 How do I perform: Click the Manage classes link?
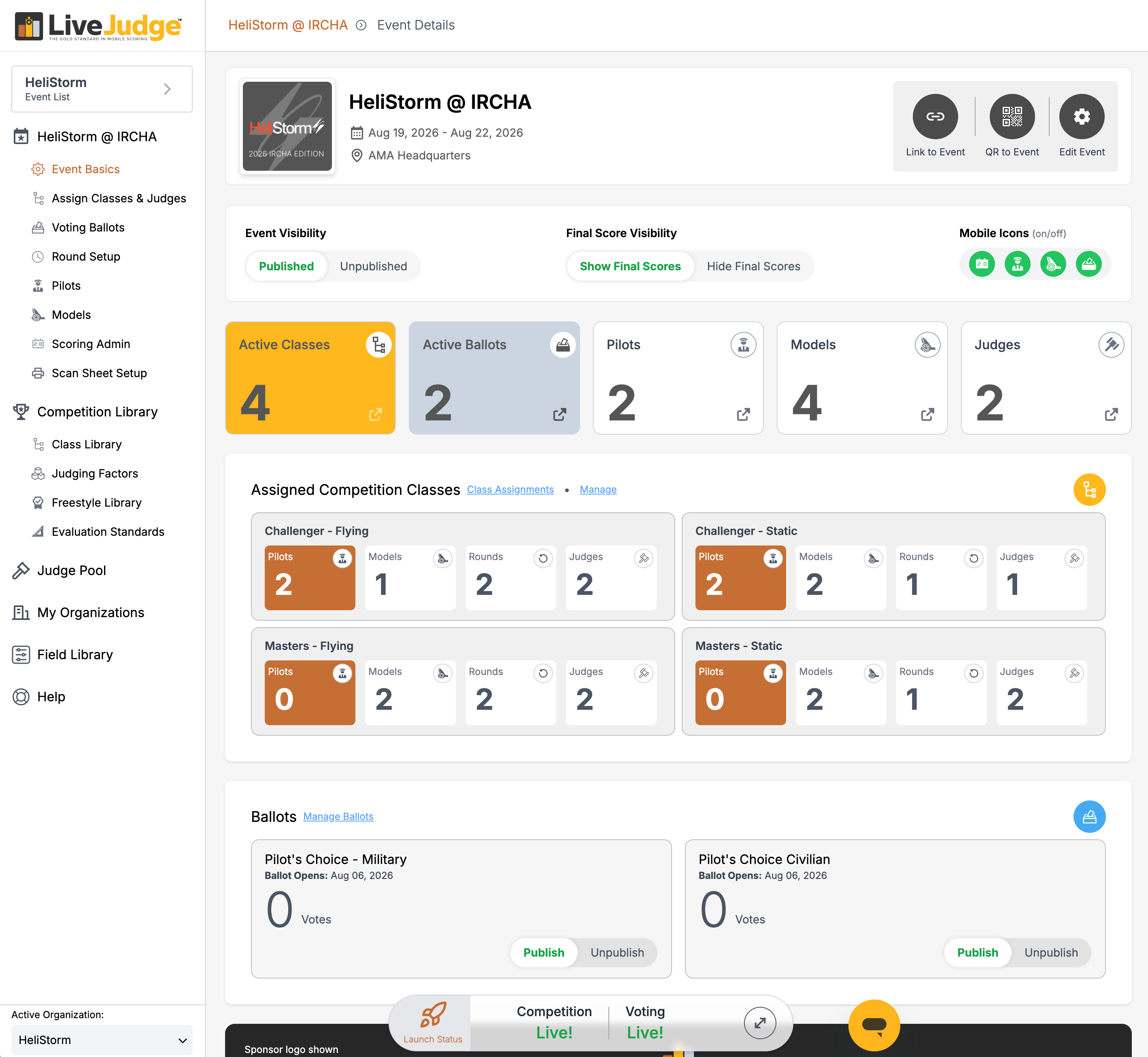pyautogui.click(x=598, y=490)
